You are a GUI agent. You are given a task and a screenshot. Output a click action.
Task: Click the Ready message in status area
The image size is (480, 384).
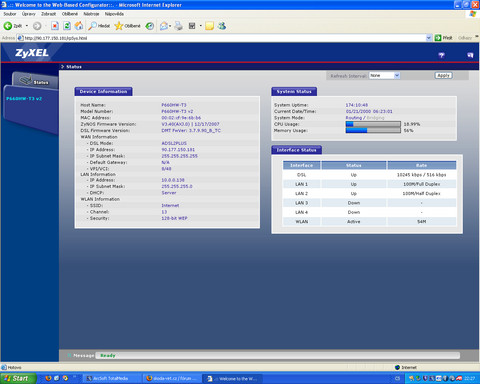click(x=108, y=356)
